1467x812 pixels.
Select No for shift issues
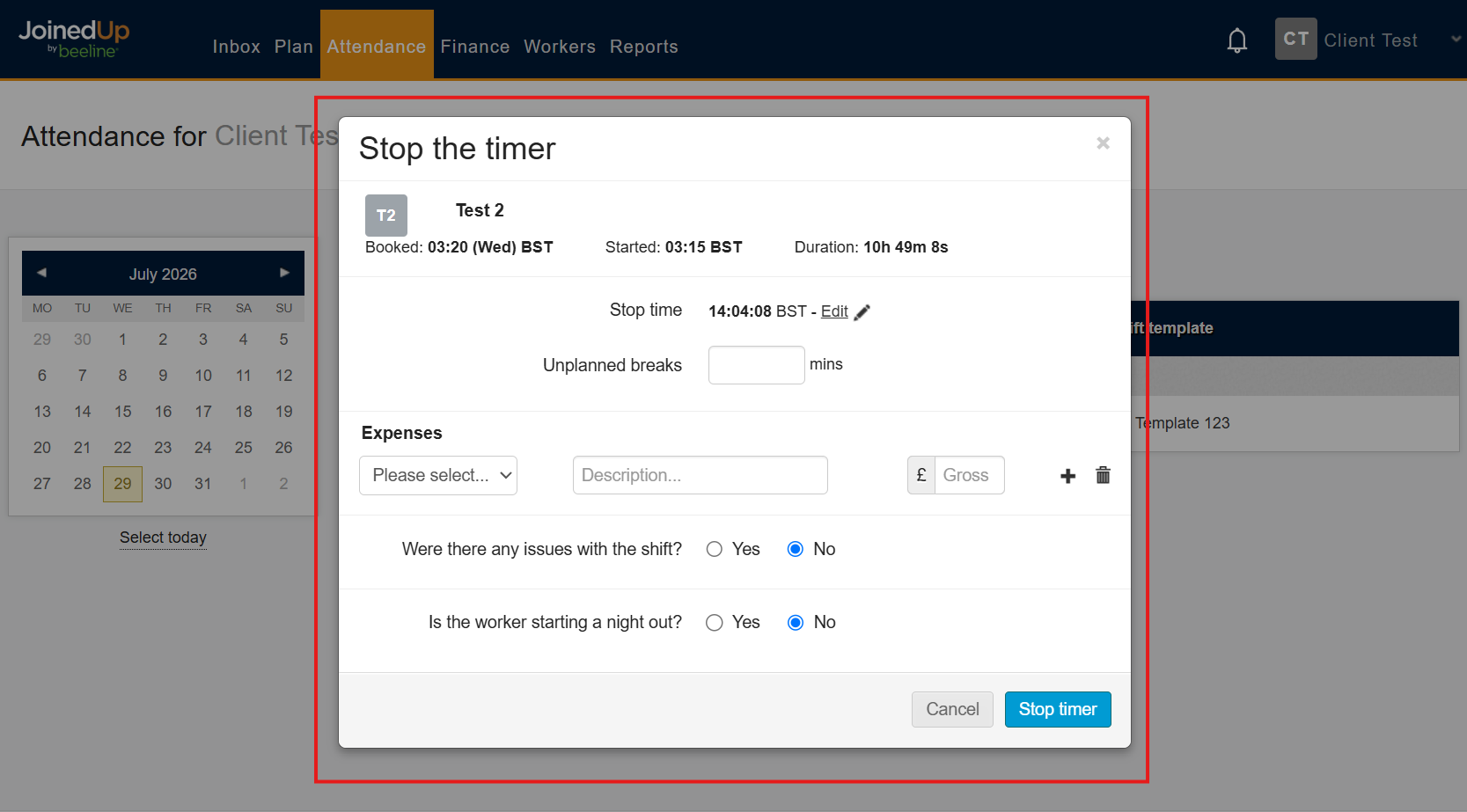[x=796, y=549]
